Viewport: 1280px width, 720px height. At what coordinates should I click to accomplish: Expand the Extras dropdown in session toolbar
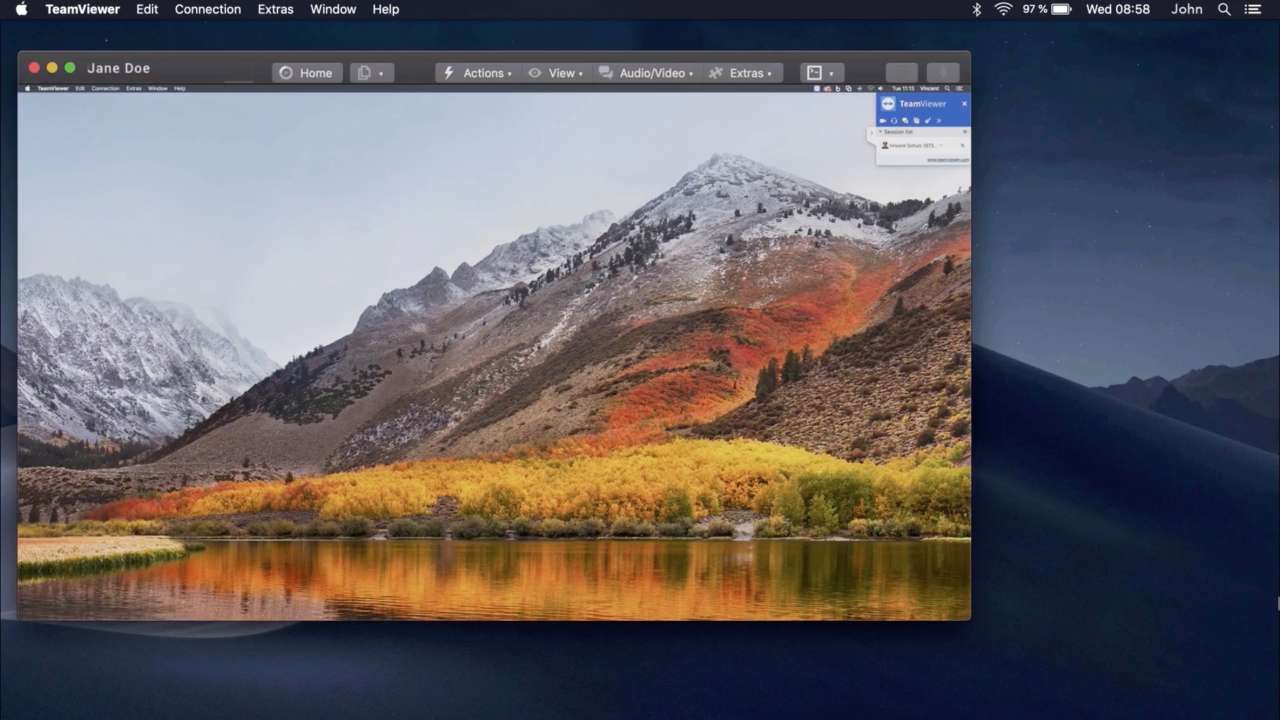pos(740,73)
